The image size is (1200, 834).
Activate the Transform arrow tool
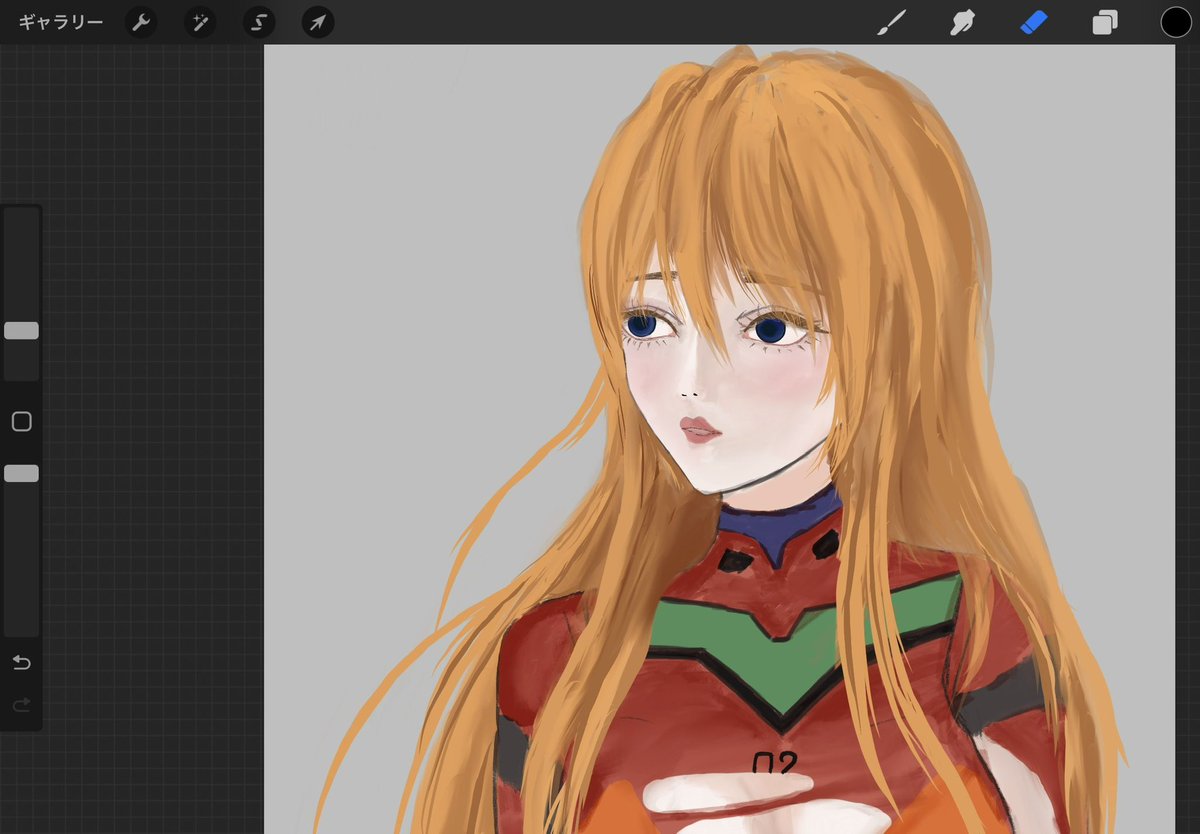point(318,22)
